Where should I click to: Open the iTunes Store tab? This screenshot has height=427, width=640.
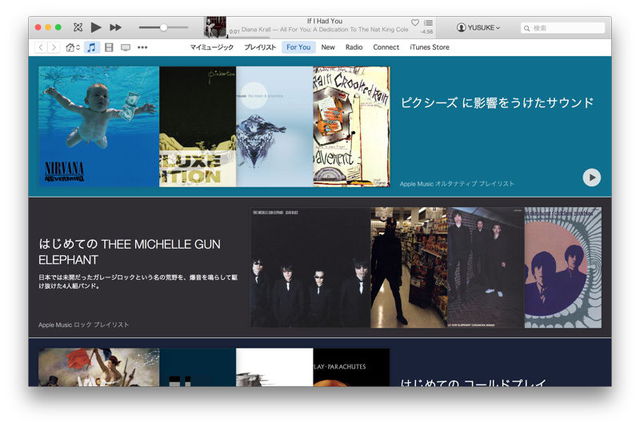(x=429, y=47)
